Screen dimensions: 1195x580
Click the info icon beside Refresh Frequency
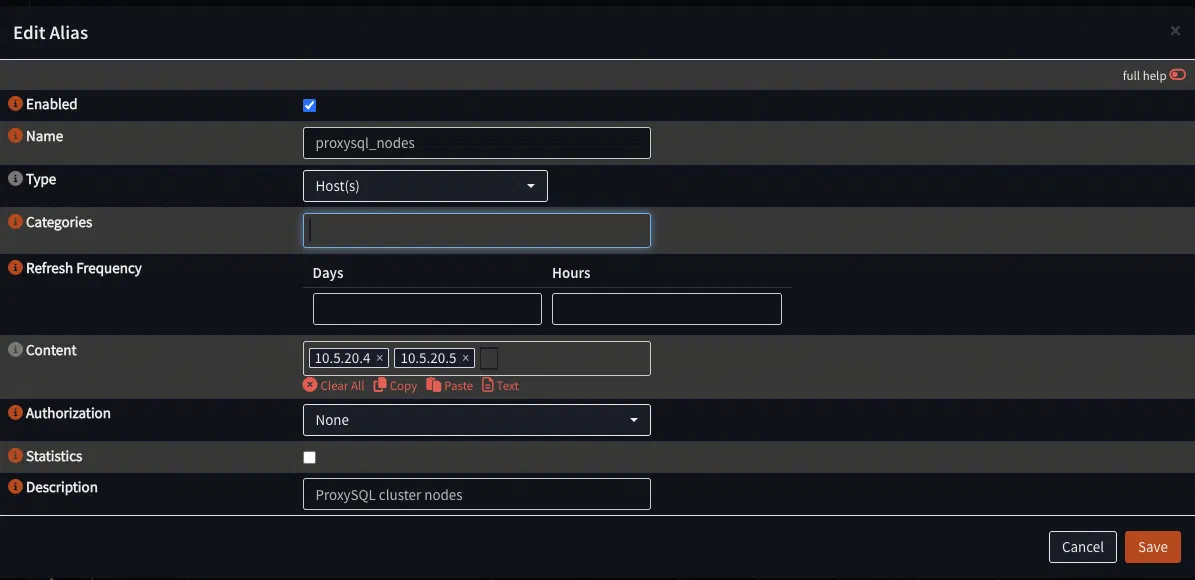tap(15, 268)
